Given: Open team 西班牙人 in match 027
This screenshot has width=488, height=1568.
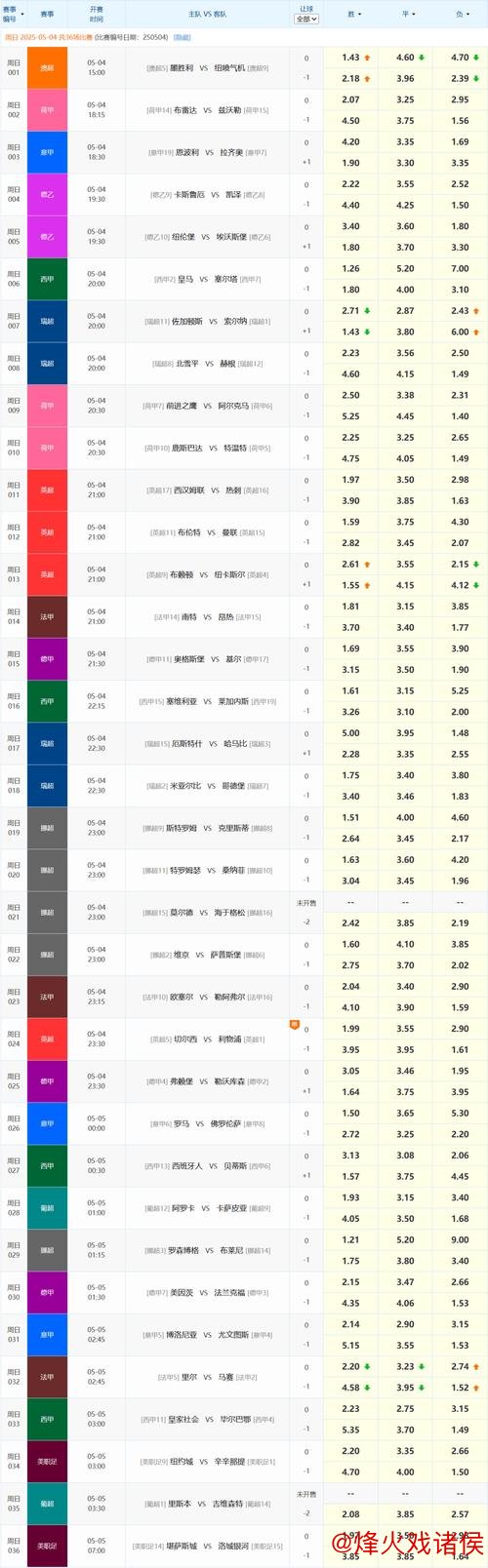Looking at the screenshot, I should pyautogui.click(x=189, y=1166).
